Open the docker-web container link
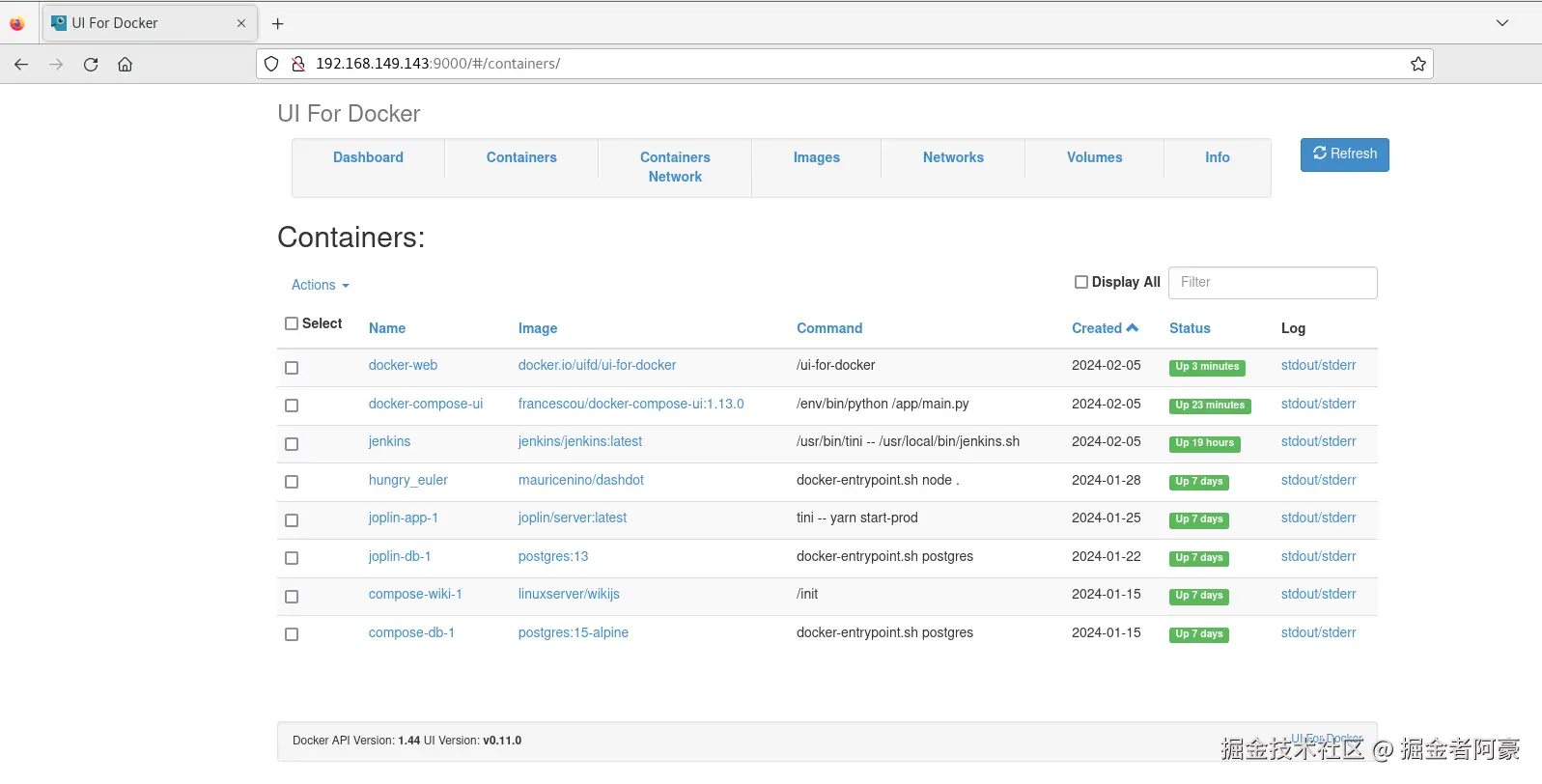 coord(403,365)
